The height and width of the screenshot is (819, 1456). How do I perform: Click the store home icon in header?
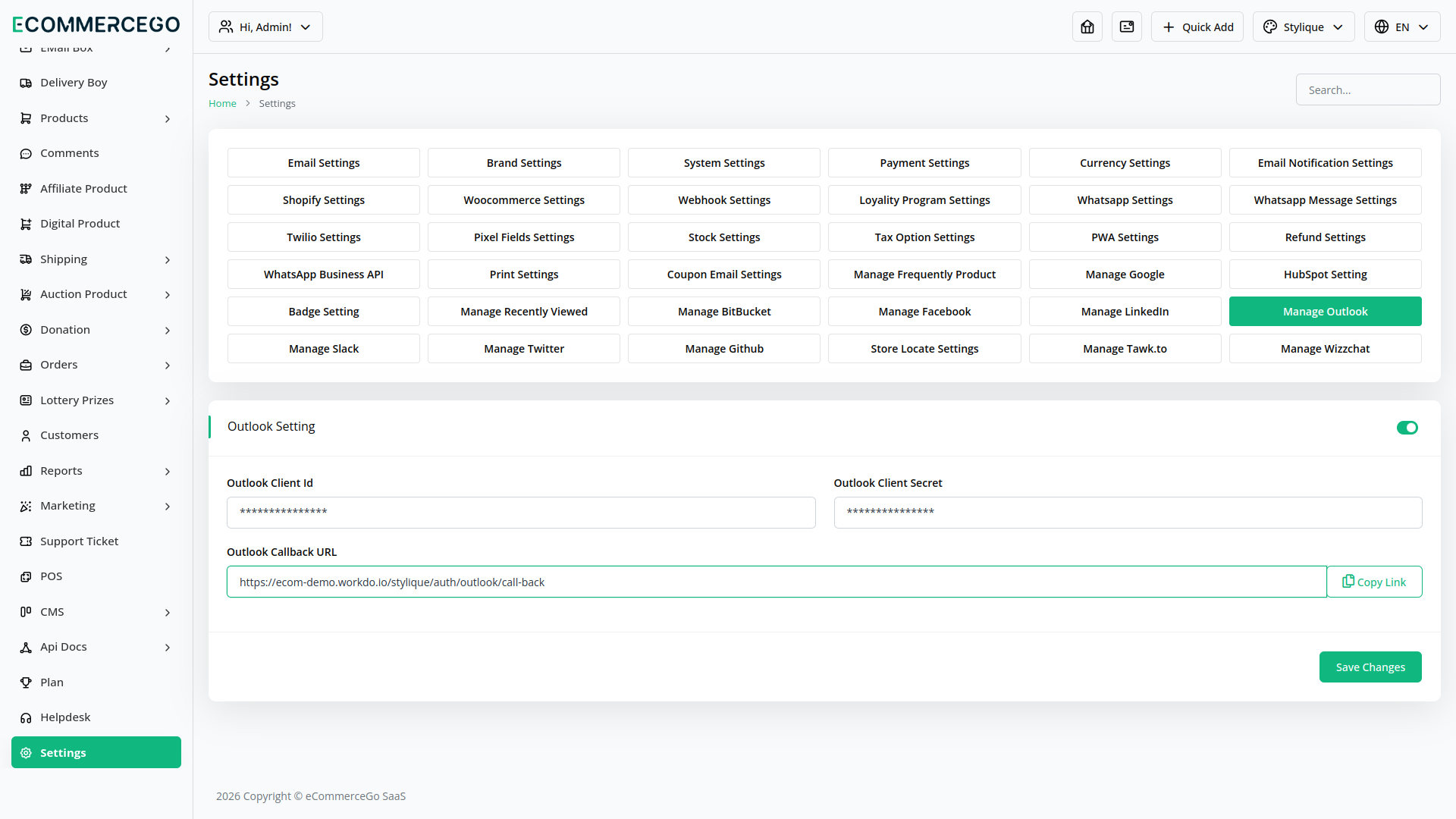[x=1087, y=27]
